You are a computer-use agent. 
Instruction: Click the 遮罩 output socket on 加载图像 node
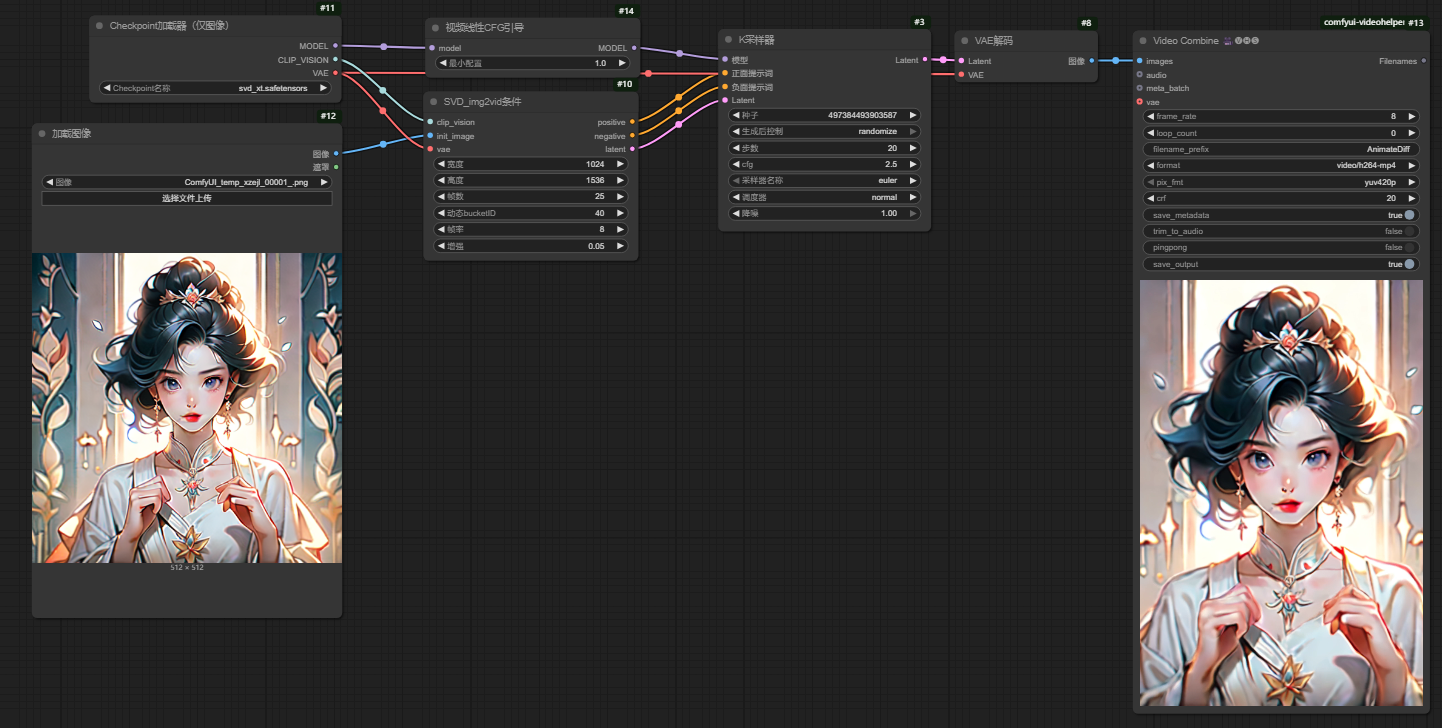point(335,167)
